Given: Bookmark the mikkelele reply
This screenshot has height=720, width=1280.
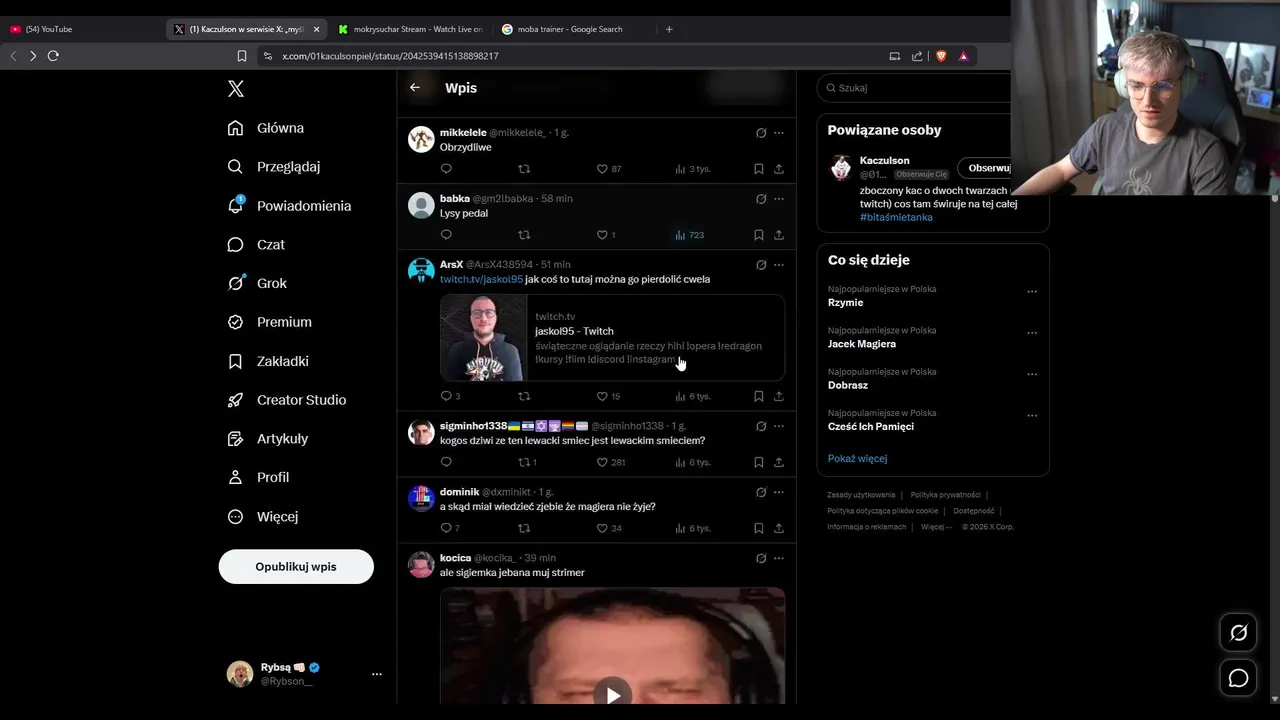Looking at the screenshot, I should click(x=758, y=169).
